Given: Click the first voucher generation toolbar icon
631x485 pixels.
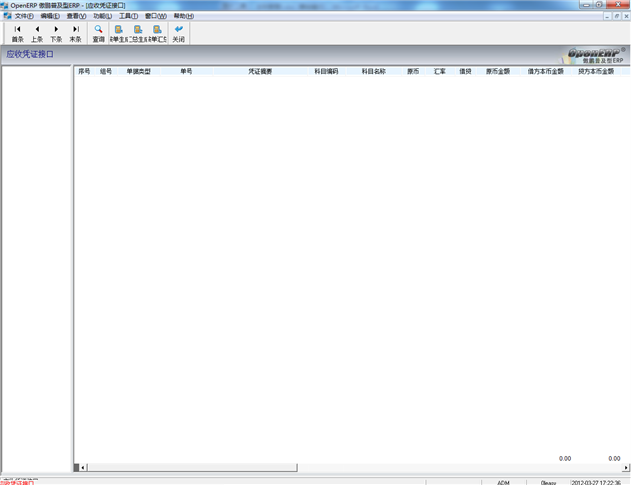Looking at the screenshot, I should pos(118,33).
